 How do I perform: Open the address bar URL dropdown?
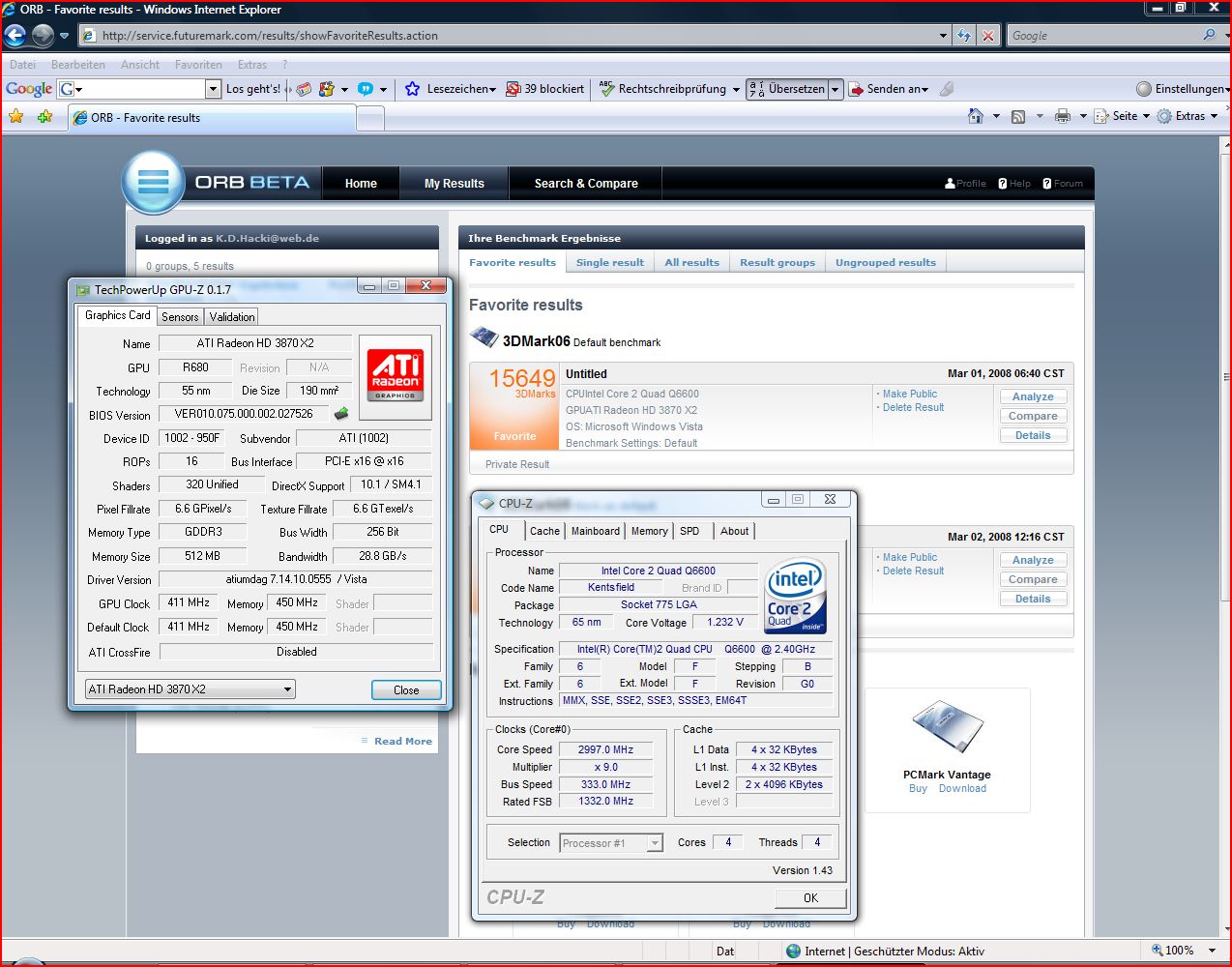coord(944,36)
